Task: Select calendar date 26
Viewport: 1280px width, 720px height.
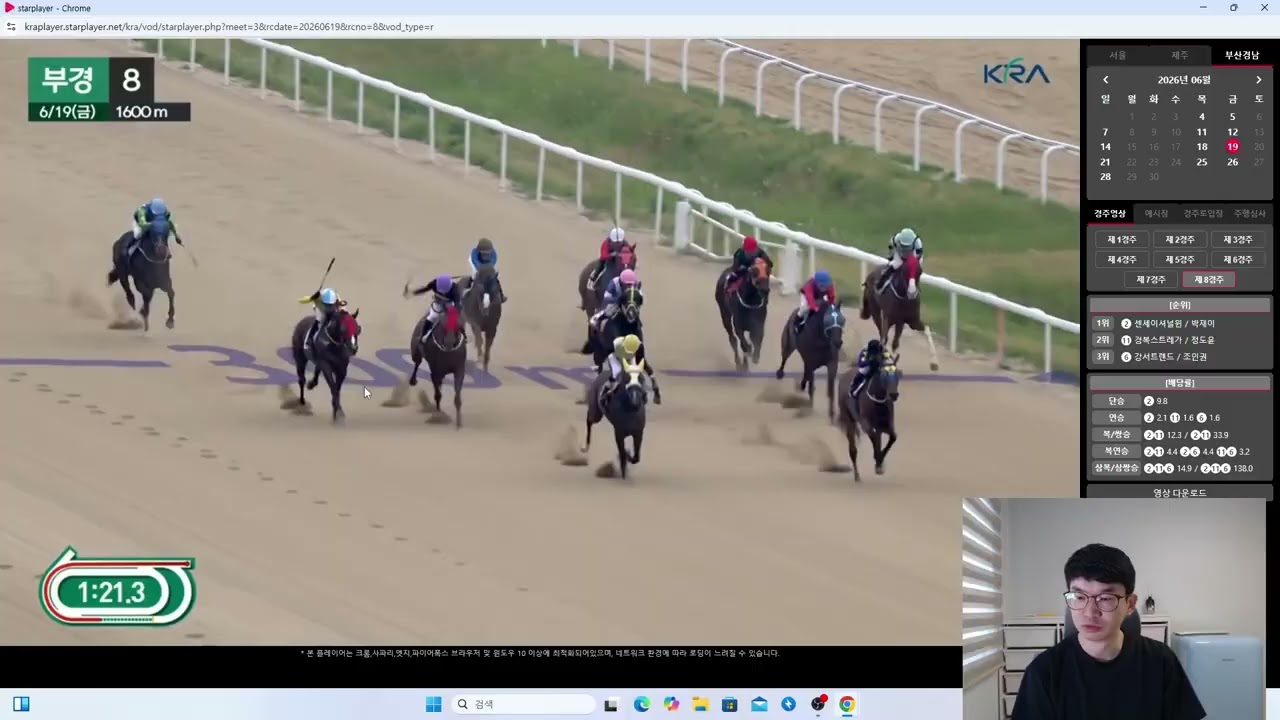Action: pos(1232,162)
